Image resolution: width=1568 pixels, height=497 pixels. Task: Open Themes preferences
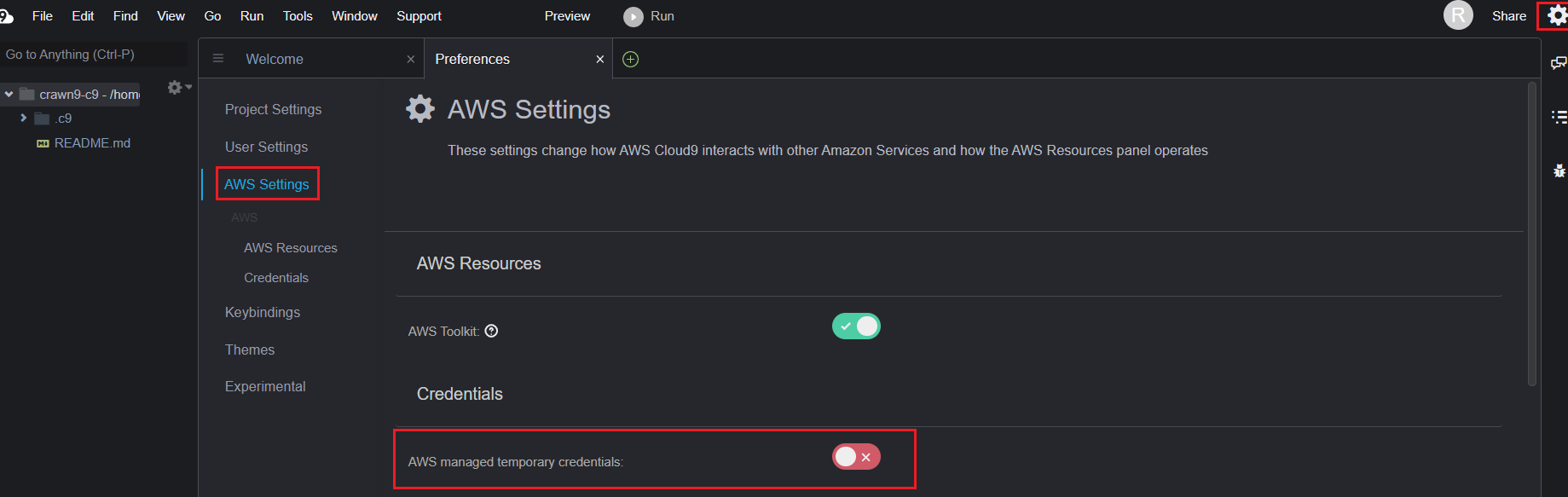[x=250, y=350]
